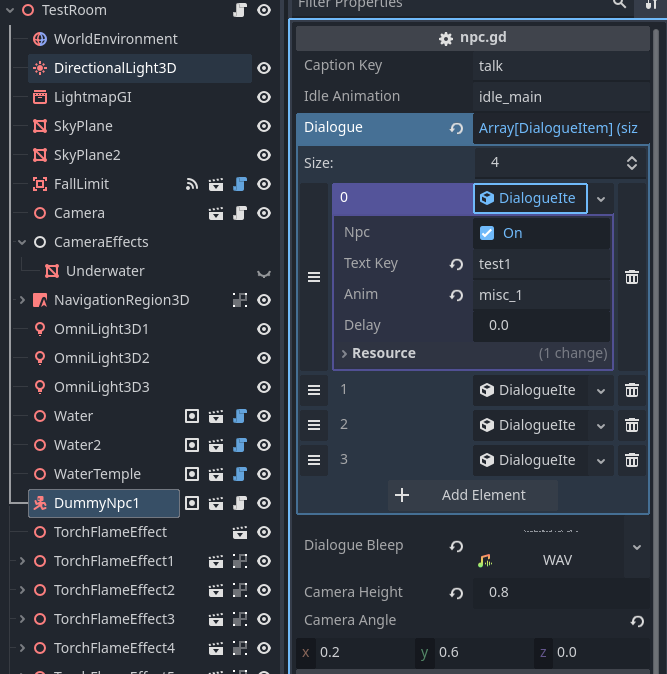This screenshot has height=674, width=667.
Task: Open the Water node script
Action: pos(240,416)
